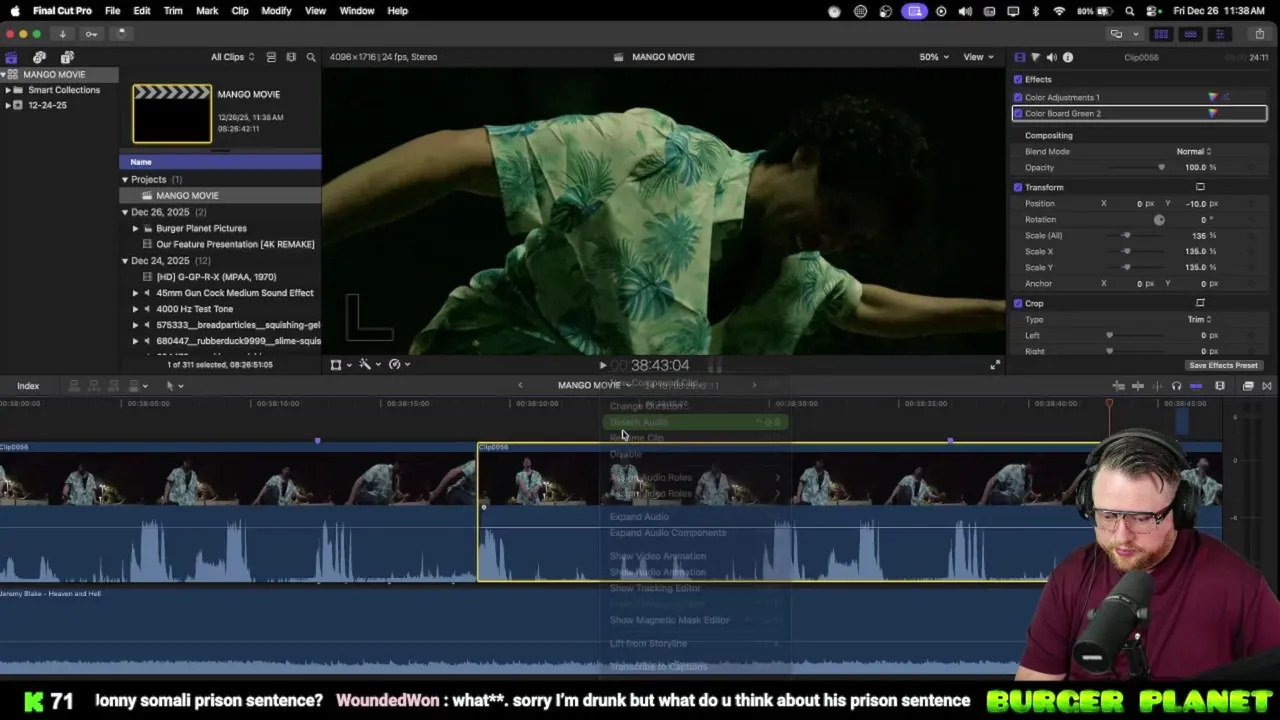Sort browser by Name column header
The image size is (1280, 720).
220,162
